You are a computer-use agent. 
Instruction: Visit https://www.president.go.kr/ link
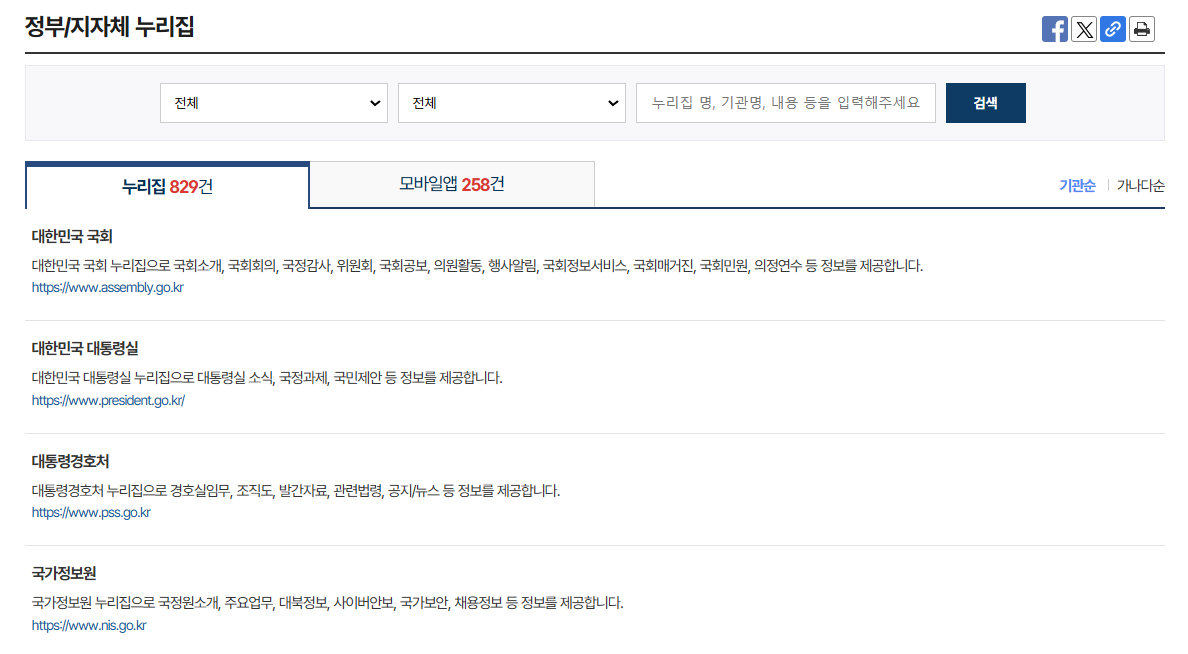(108, 400)
